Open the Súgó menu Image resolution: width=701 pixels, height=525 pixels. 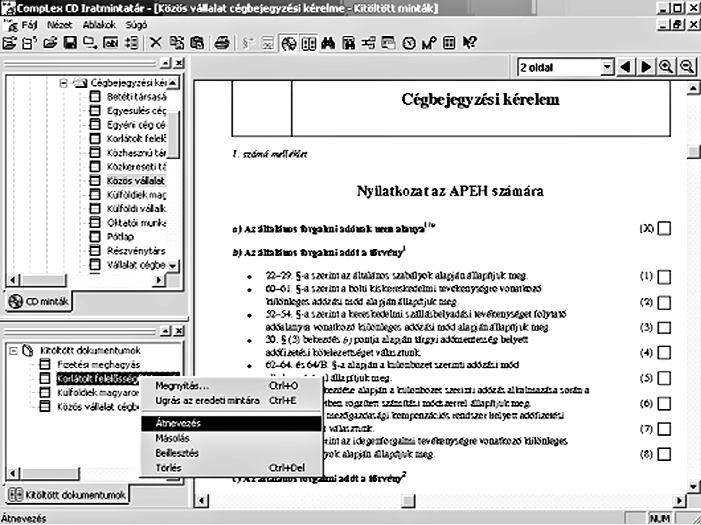[x=136, y=25]
